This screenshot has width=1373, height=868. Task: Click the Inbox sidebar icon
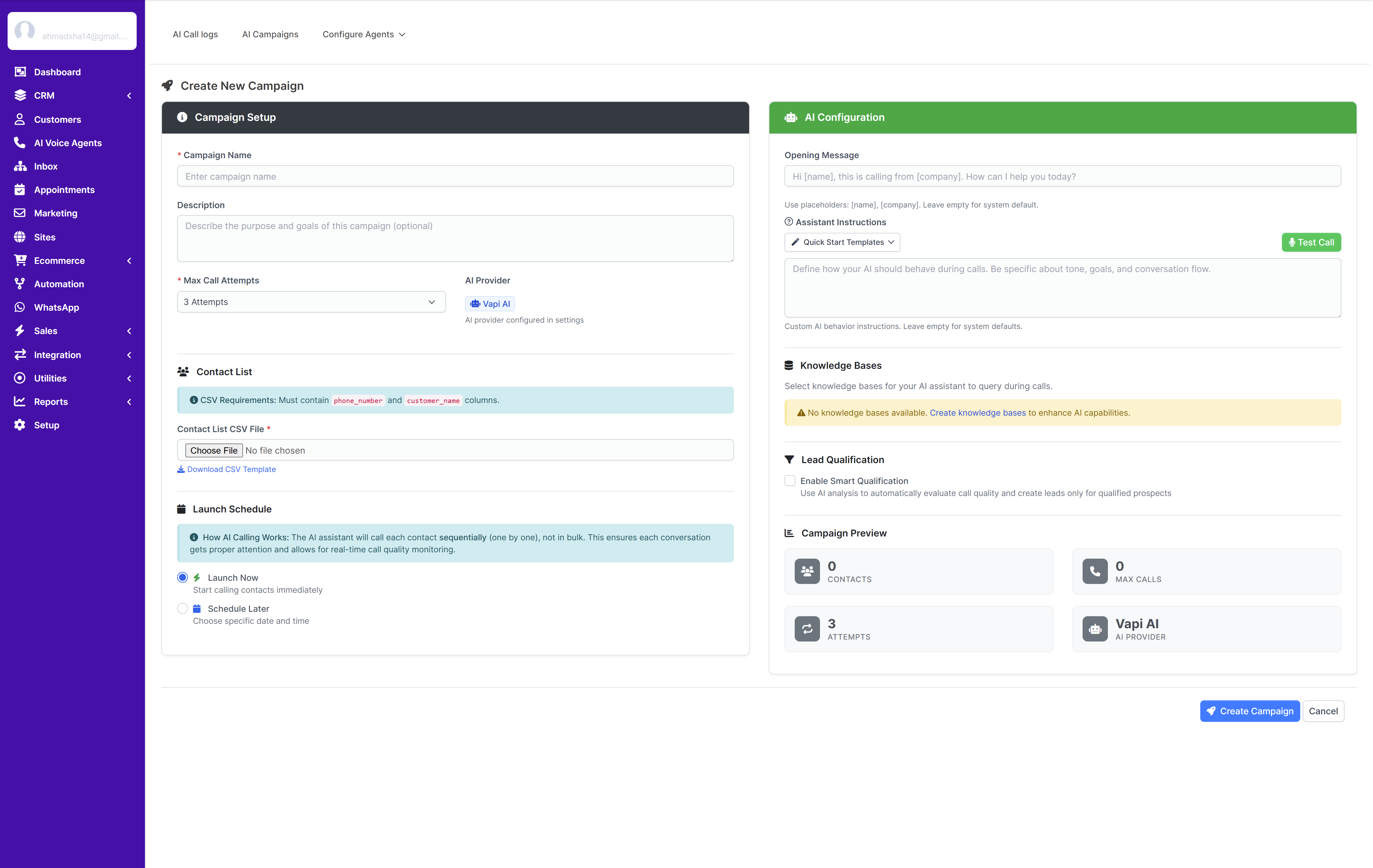[20, 166]
